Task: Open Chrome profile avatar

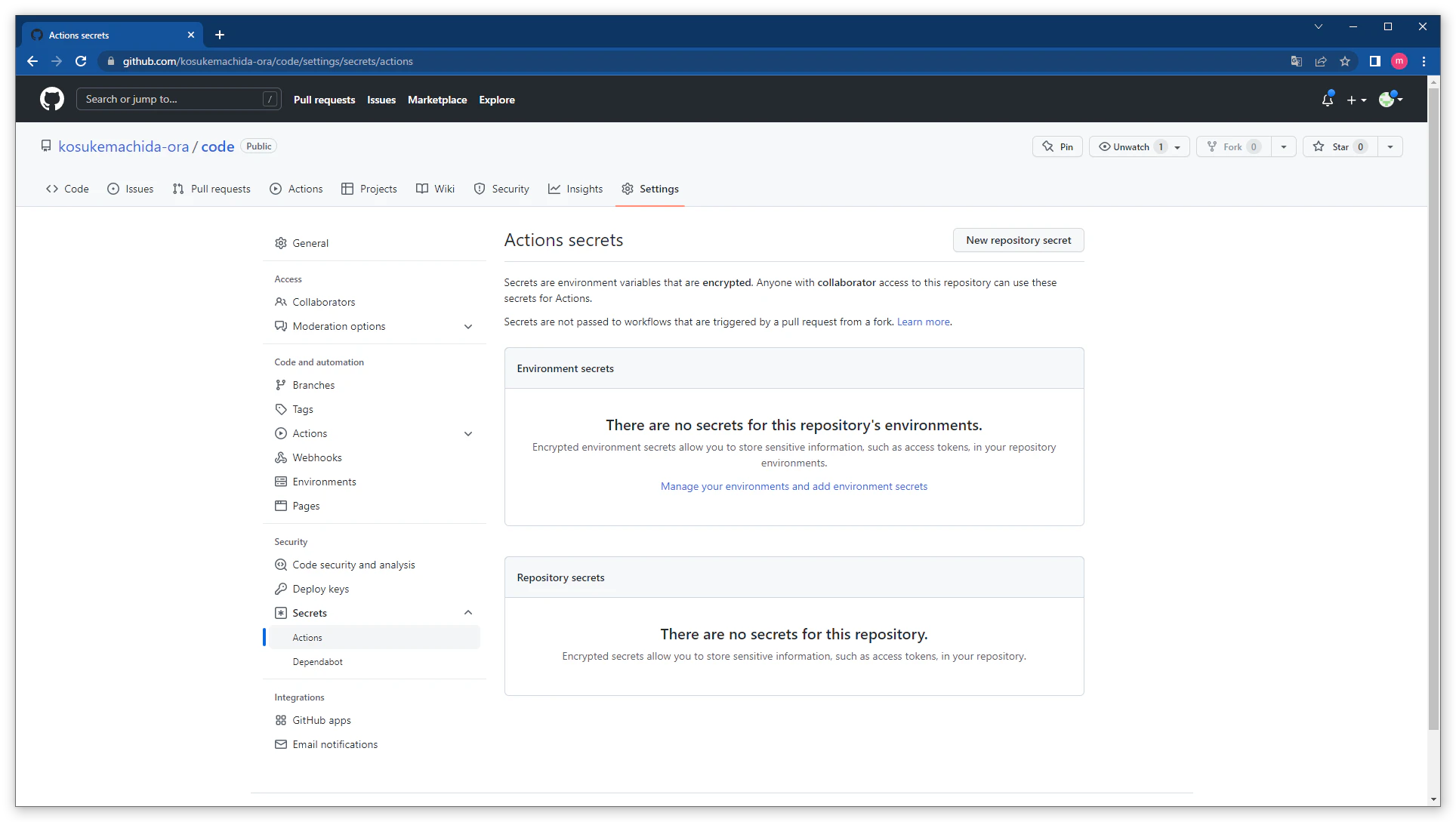Action: point(1399,61)
